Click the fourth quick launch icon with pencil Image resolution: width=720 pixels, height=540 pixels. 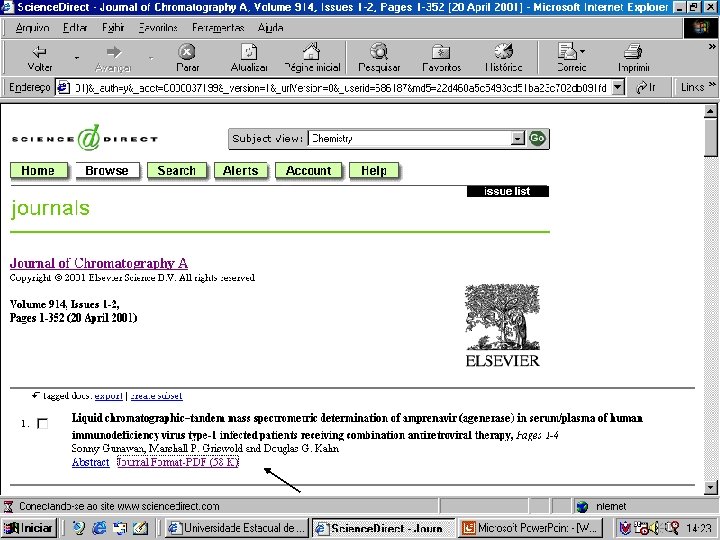coord(140,528)
